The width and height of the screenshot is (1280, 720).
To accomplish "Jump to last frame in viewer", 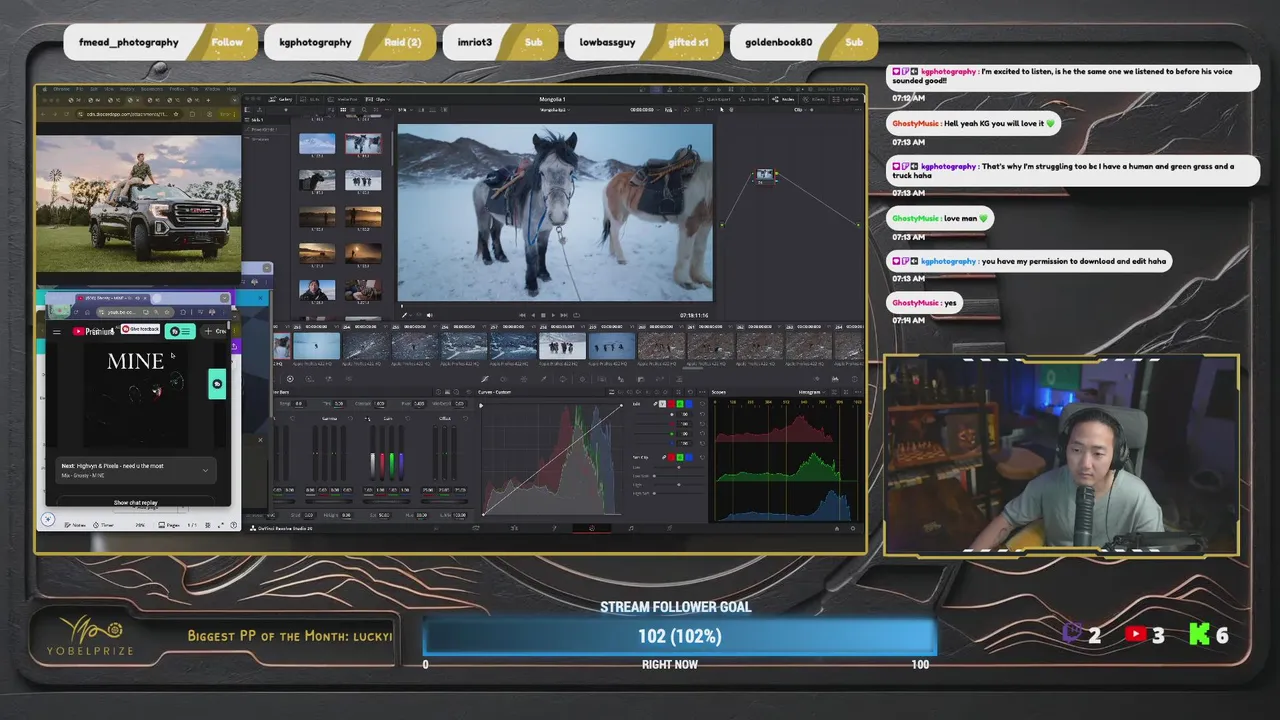I will [564, 315].
